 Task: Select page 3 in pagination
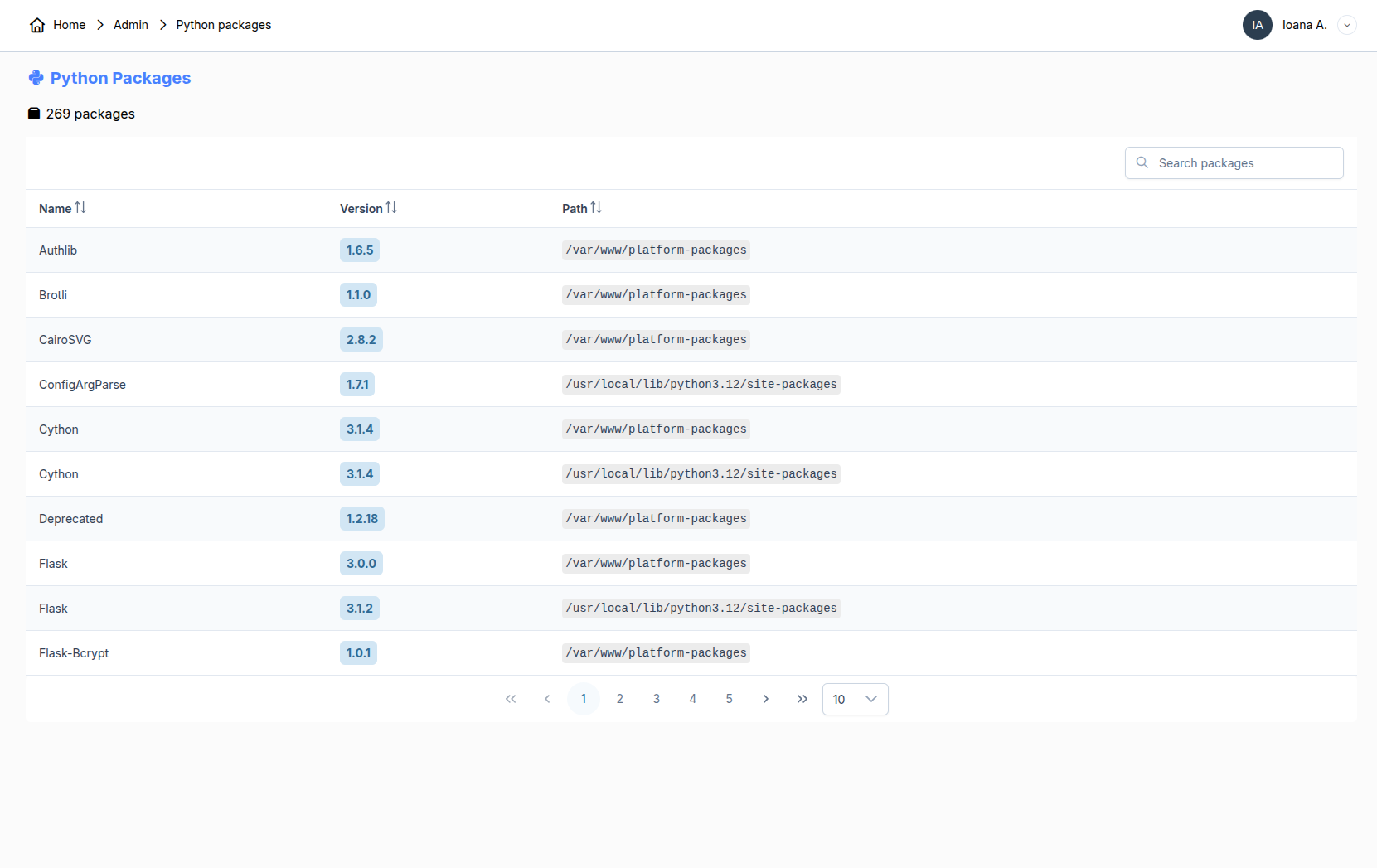click(657, 699)
